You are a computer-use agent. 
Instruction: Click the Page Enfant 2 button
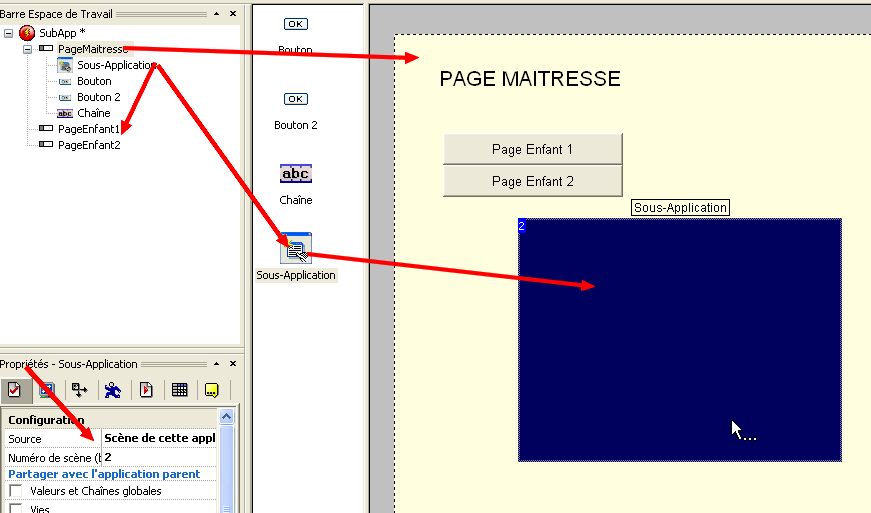point(533,182)
